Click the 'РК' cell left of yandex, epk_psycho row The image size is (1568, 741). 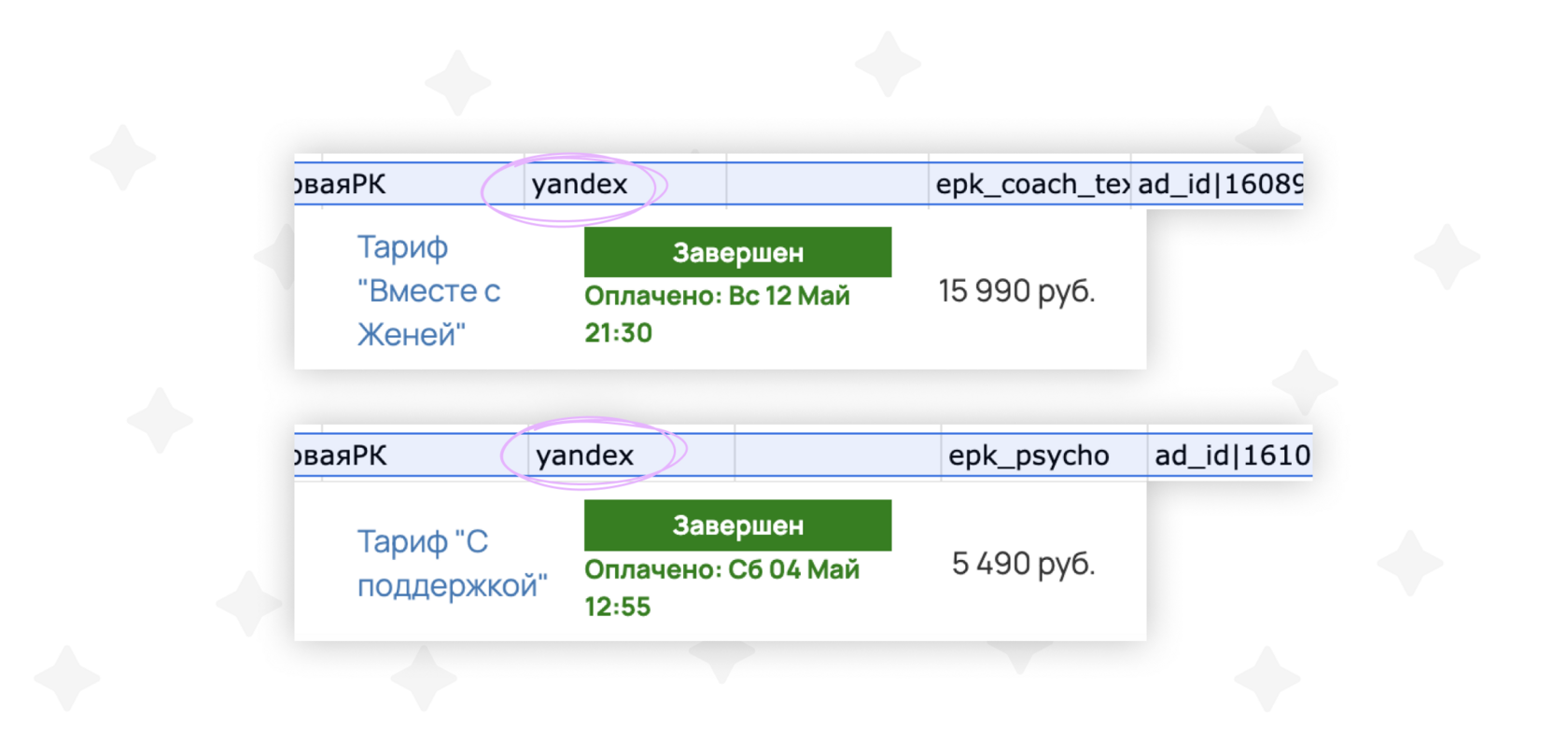click(419, 456)
